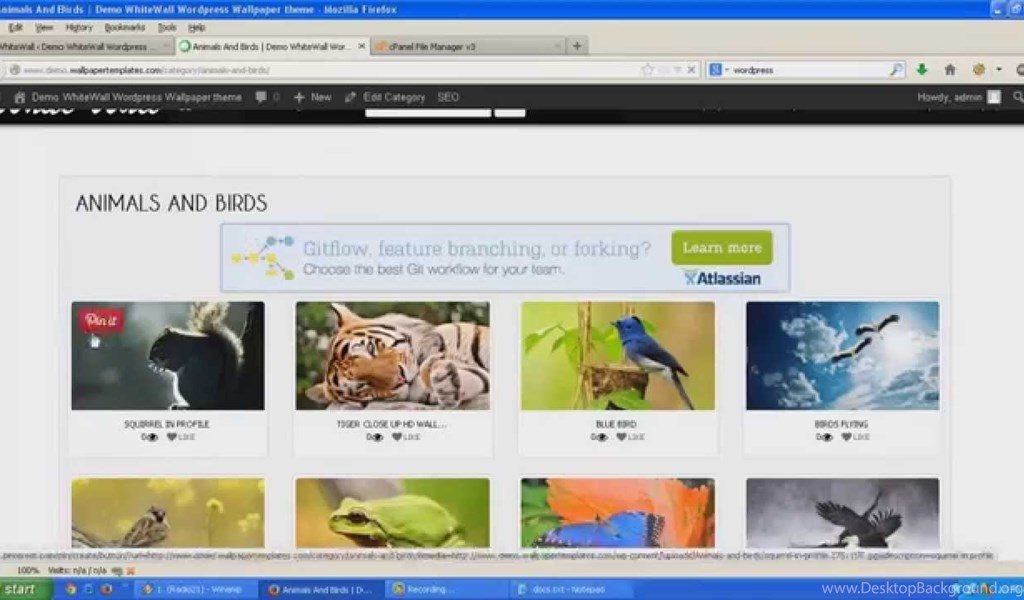This screenshot has width=1024, height=600.
Task: Like the Blue Bird wallpaper (heart icon)
Action: click(621, 437)
